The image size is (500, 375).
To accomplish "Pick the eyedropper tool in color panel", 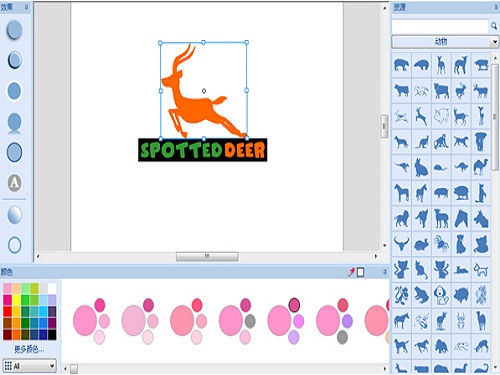I will coord(351,272).
